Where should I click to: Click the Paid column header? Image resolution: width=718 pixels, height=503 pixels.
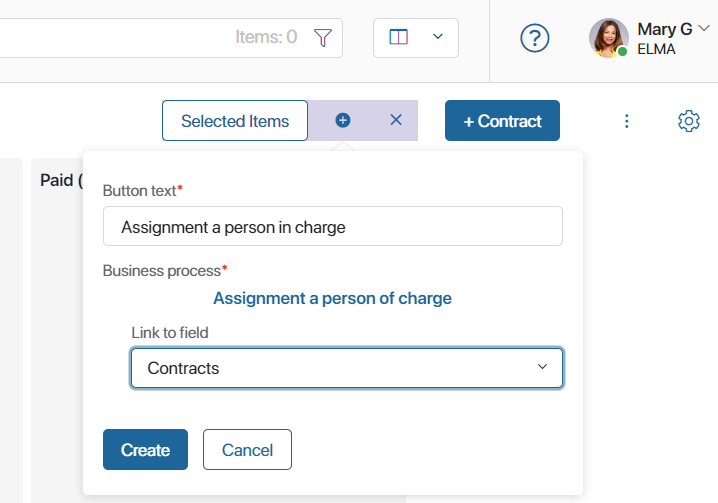pos(61,180)
